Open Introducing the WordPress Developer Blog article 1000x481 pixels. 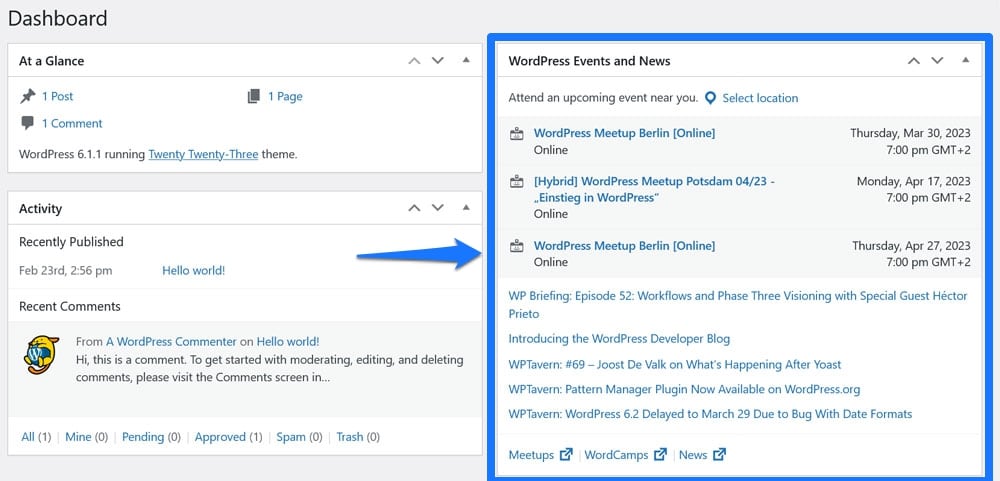coord(619,339)
